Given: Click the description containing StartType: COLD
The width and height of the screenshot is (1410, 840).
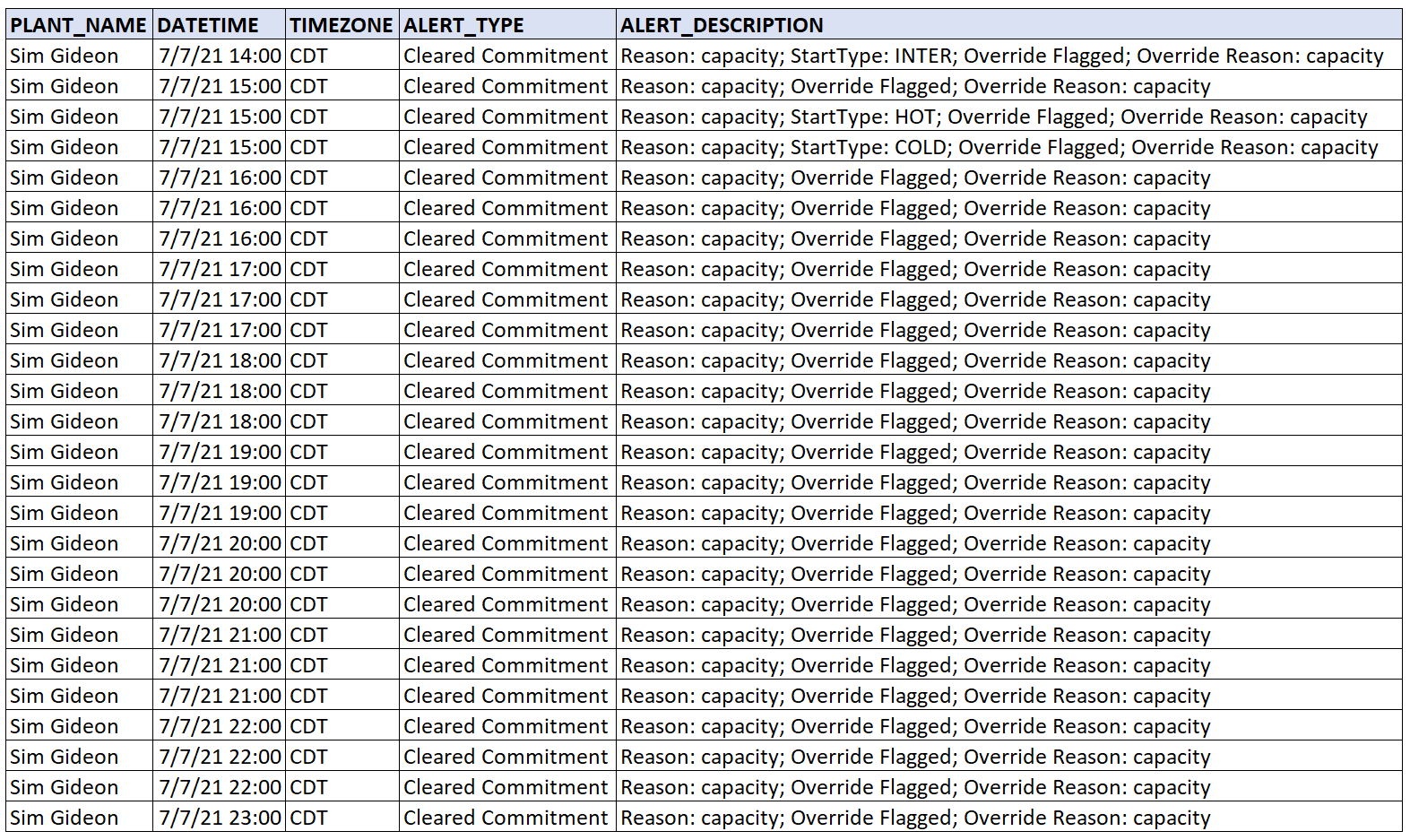Looking at the screenshot, I should [999, 147].
